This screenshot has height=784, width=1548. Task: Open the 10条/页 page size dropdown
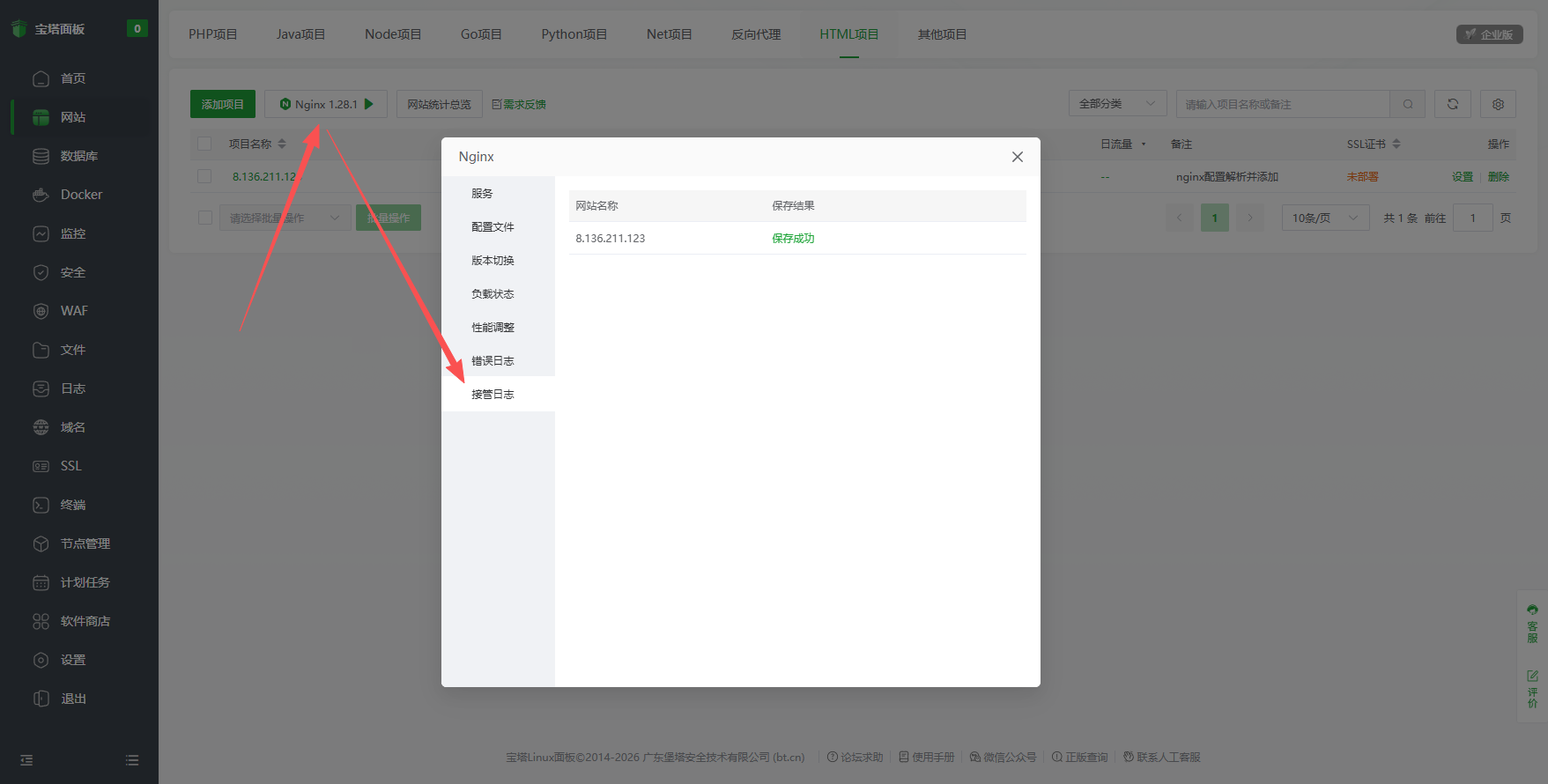1325,218
